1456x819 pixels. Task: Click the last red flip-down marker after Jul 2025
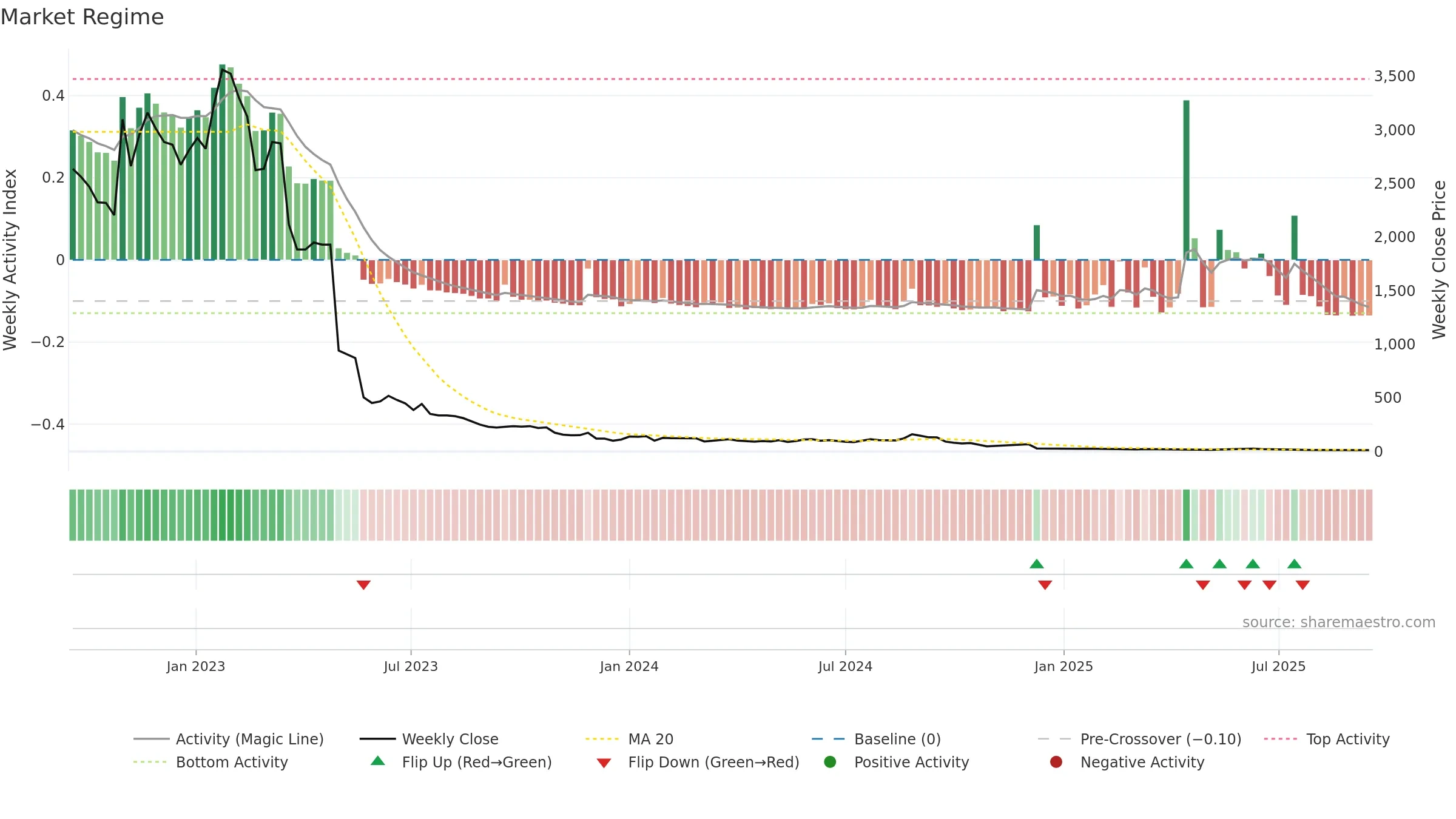click(1303, 585)
